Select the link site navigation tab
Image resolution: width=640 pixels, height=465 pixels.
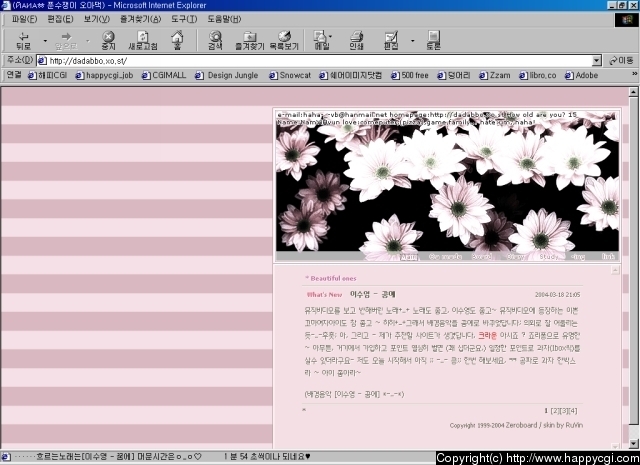point(608,257)
